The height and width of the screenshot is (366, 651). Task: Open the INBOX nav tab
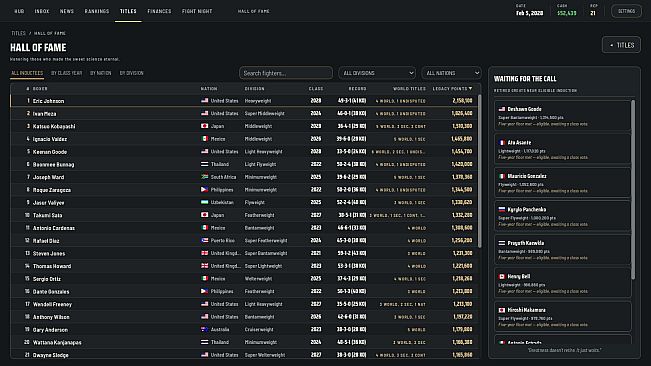coord(42,11)
